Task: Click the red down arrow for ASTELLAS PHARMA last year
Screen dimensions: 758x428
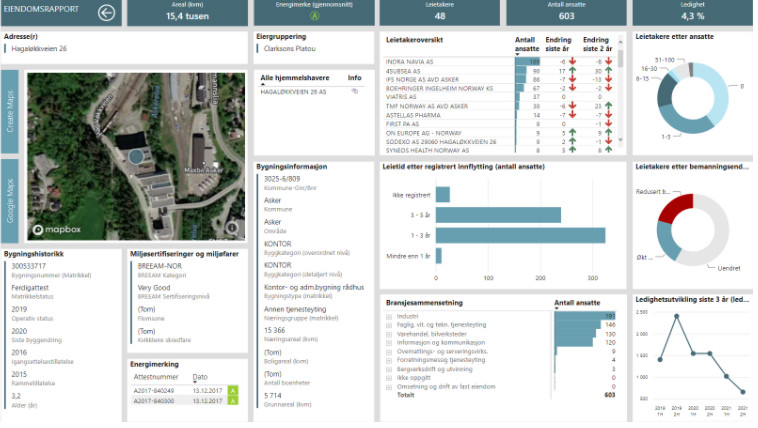Action: [572, 115]
